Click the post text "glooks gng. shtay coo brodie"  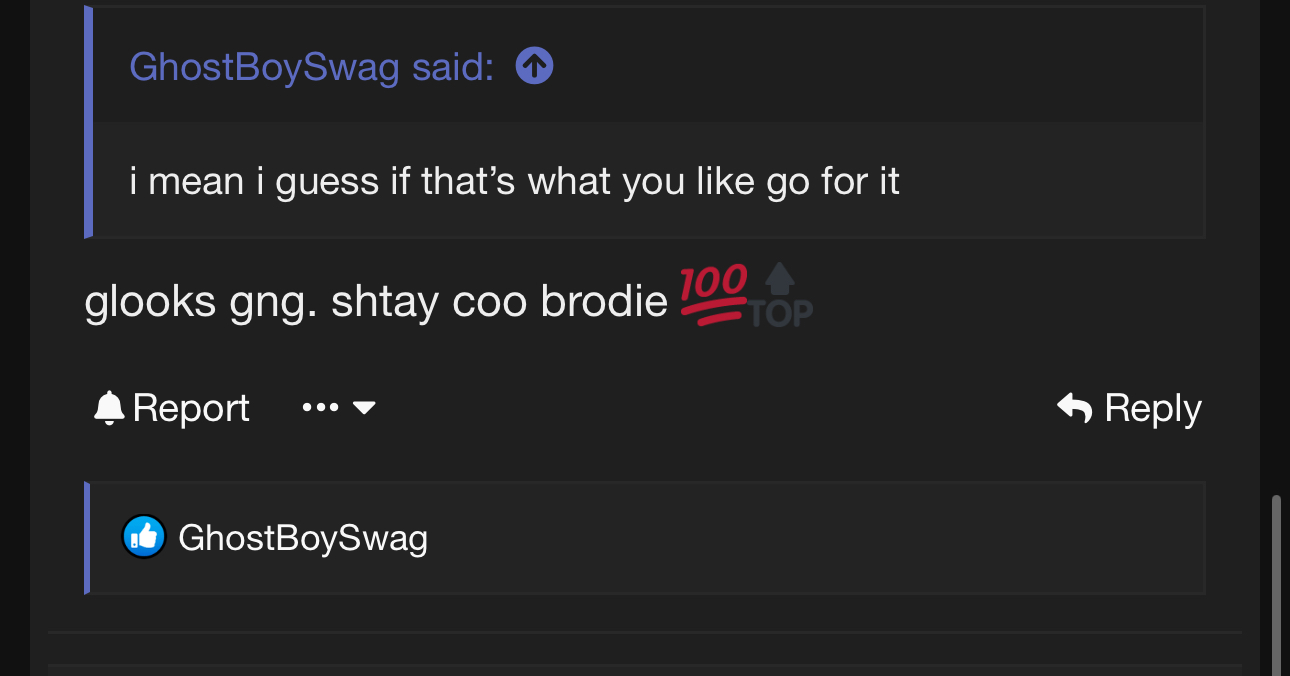pyautogui.click(x=376, y=302)
